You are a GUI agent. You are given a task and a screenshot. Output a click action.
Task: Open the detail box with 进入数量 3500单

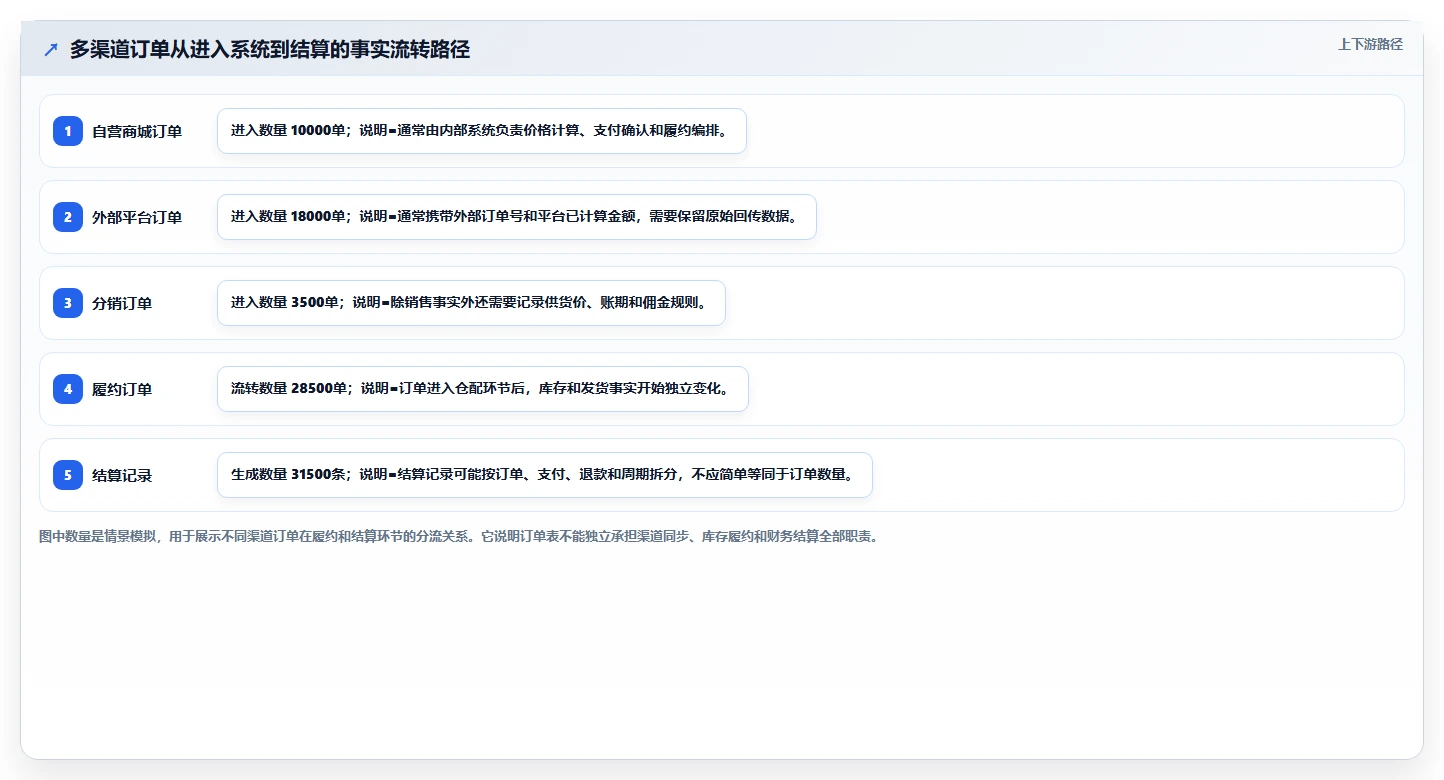pos(471,303)
